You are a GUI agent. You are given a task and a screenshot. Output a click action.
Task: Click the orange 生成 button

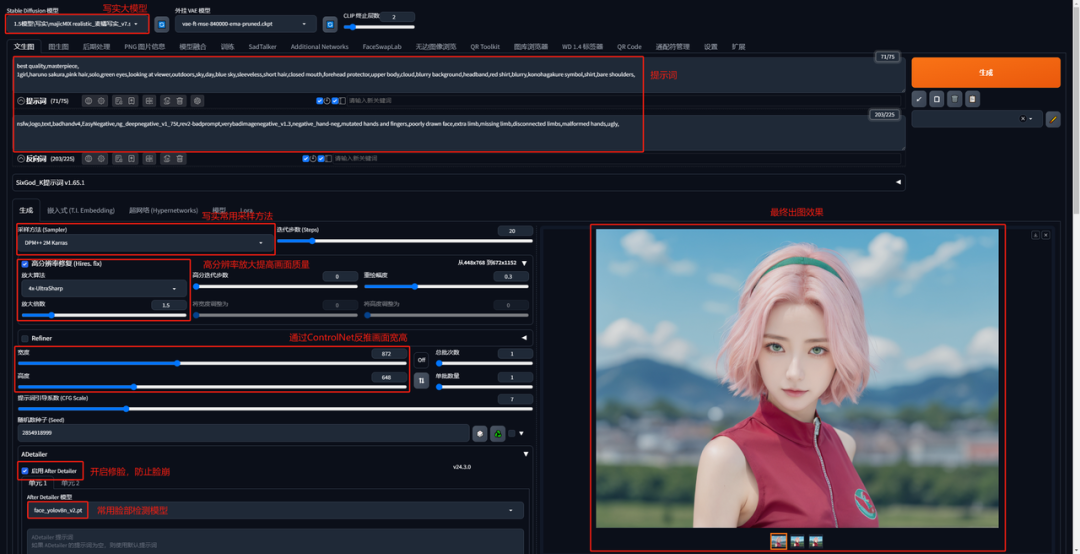pyautogui.click(x=986, y=72)
